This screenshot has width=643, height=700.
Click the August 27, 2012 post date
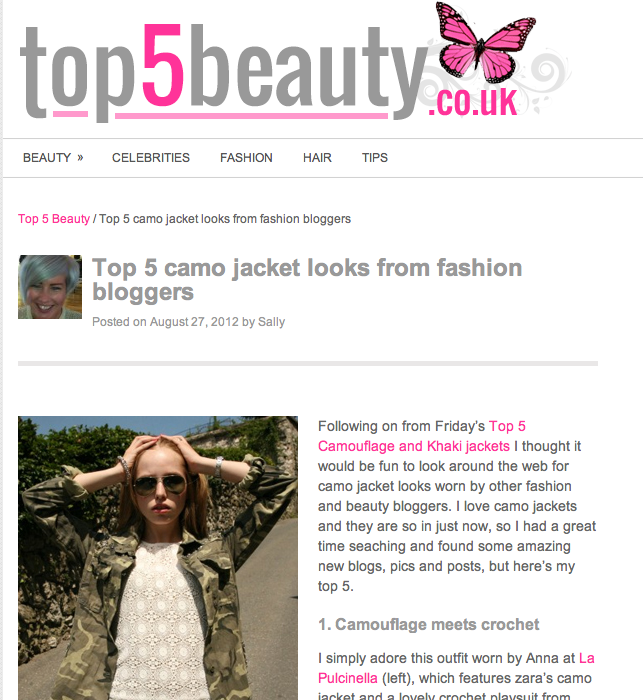tap(194, 322)
